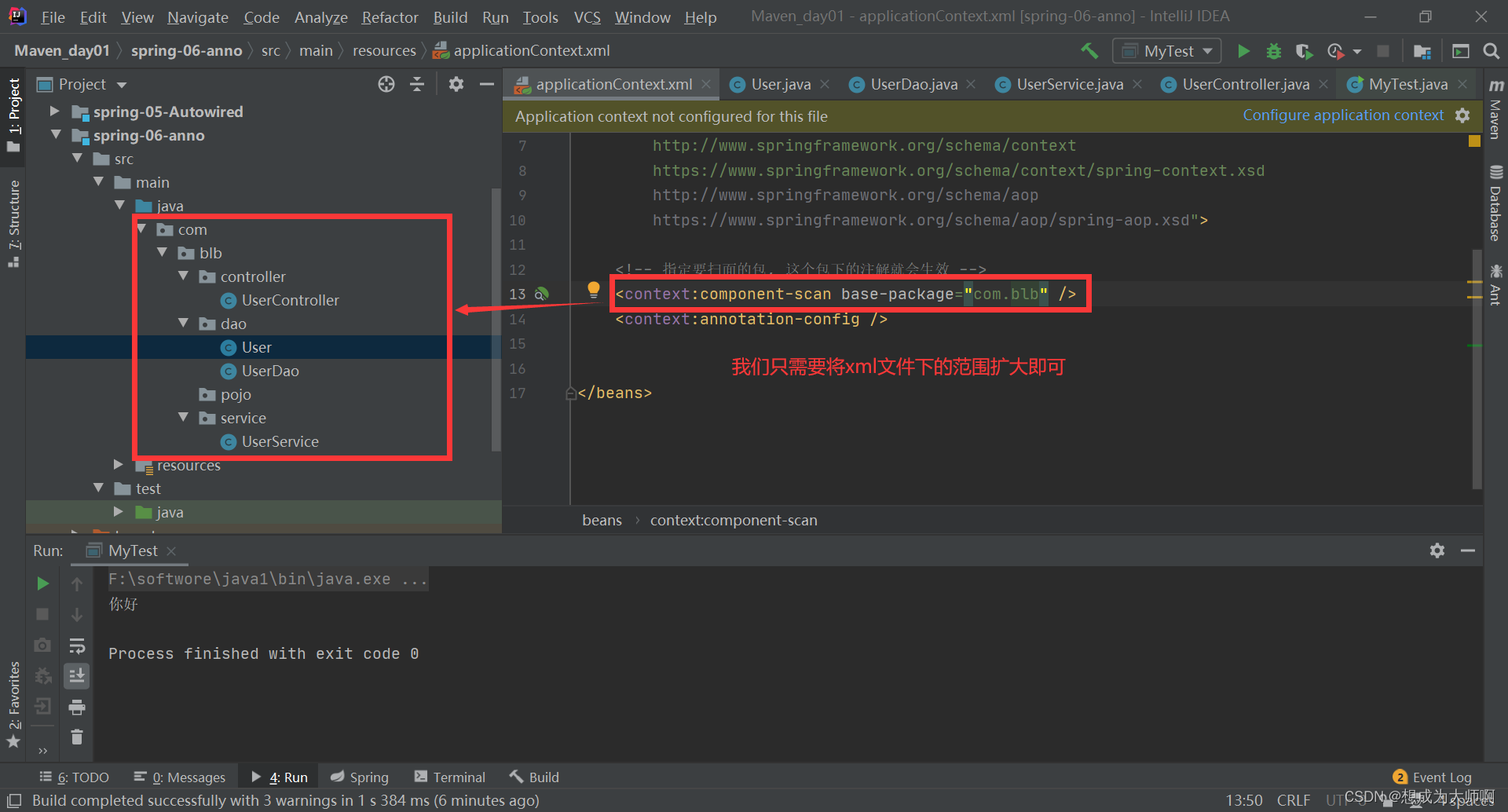Switch to the UserDao.java tab
Screen dimensions: 1508x812
[x=913, y=84]
